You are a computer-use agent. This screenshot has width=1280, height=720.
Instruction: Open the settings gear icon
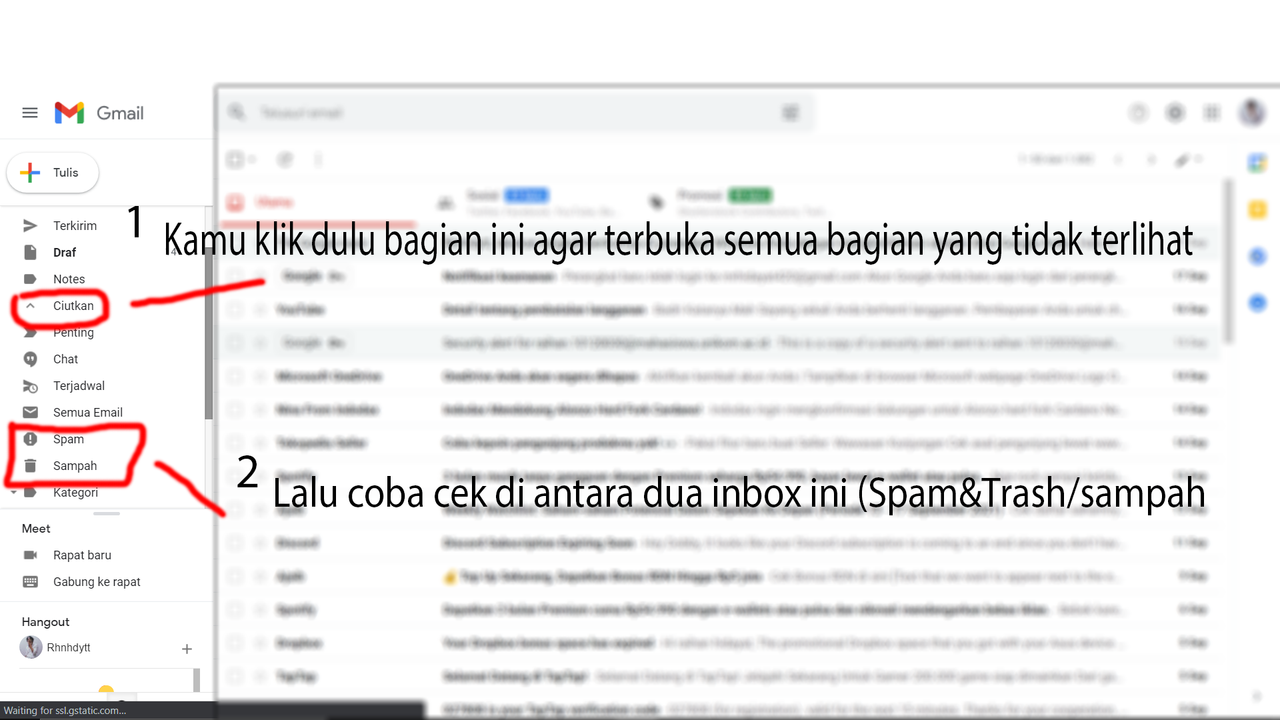coord(1175,113)
